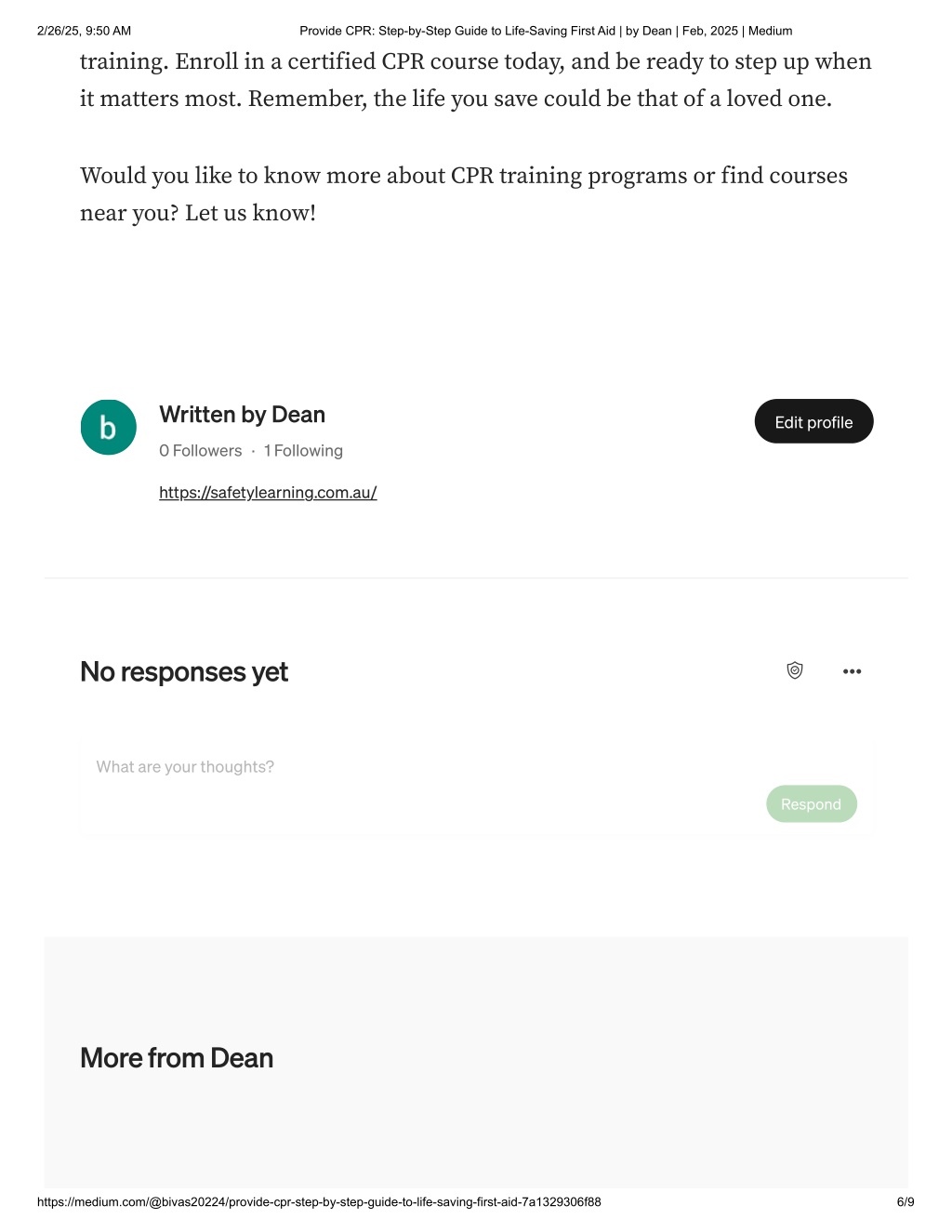Click the 'Let us know!' sentence

point(250,213)
